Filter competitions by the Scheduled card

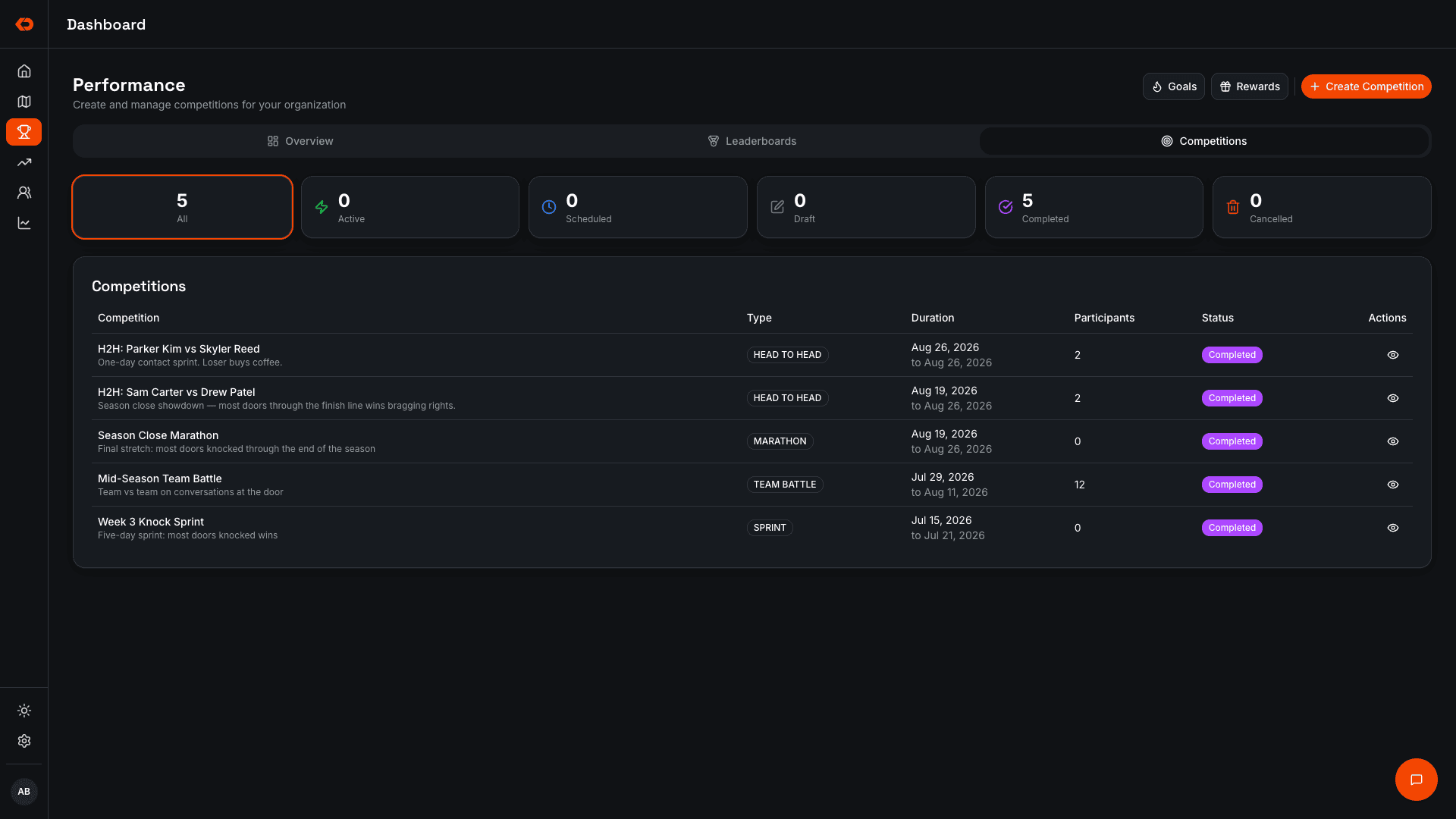tap(638, 207)
